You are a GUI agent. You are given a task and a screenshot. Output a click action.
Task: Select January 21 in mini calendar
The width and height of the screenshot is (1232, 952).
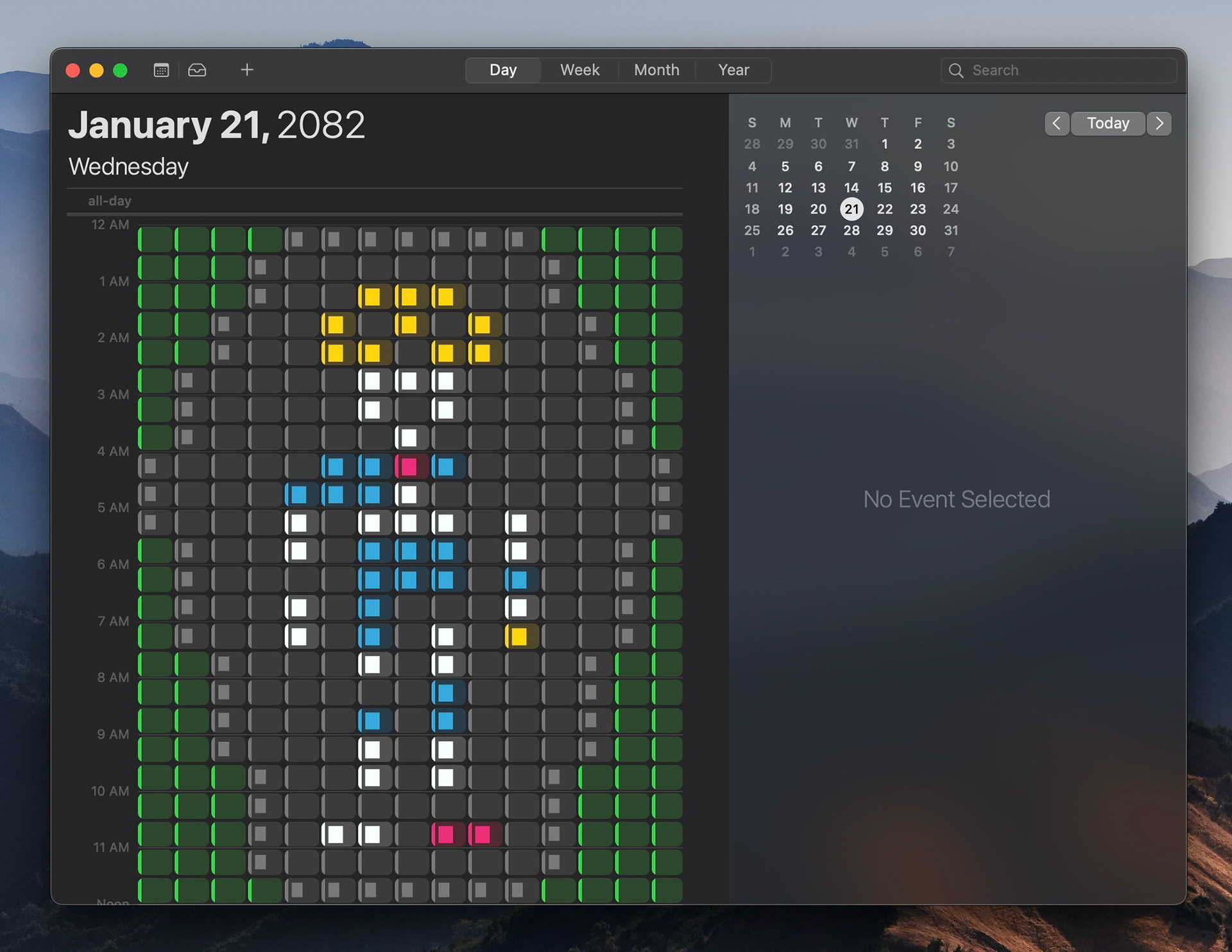pyautogui.click(x=851, y=209)
